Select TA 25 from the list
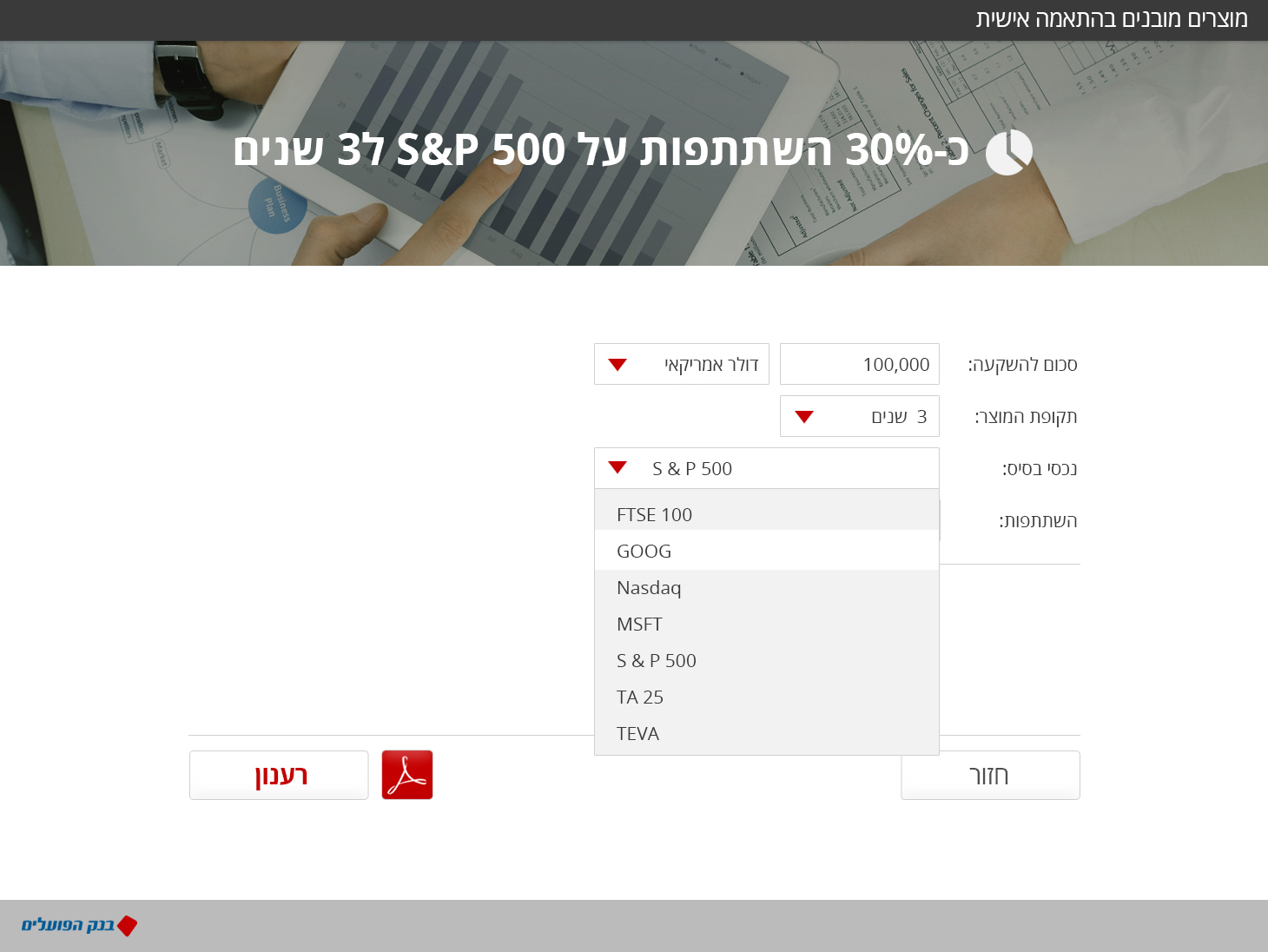The height and width of the screenshot is (952, 1268). click(767, 697)
